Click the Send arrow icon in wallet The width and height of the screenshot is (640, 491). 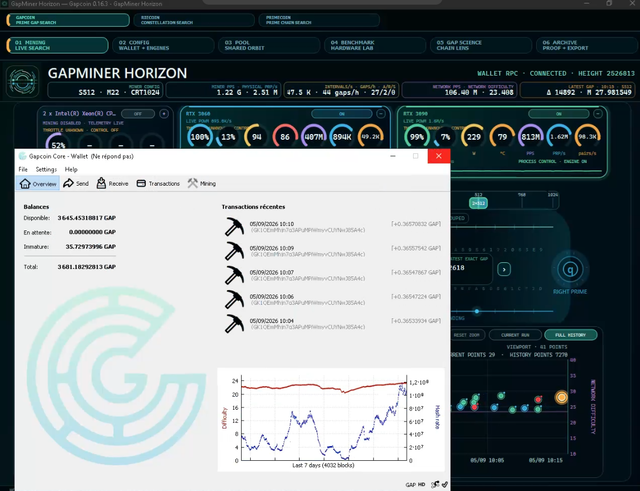coord(68,183)
